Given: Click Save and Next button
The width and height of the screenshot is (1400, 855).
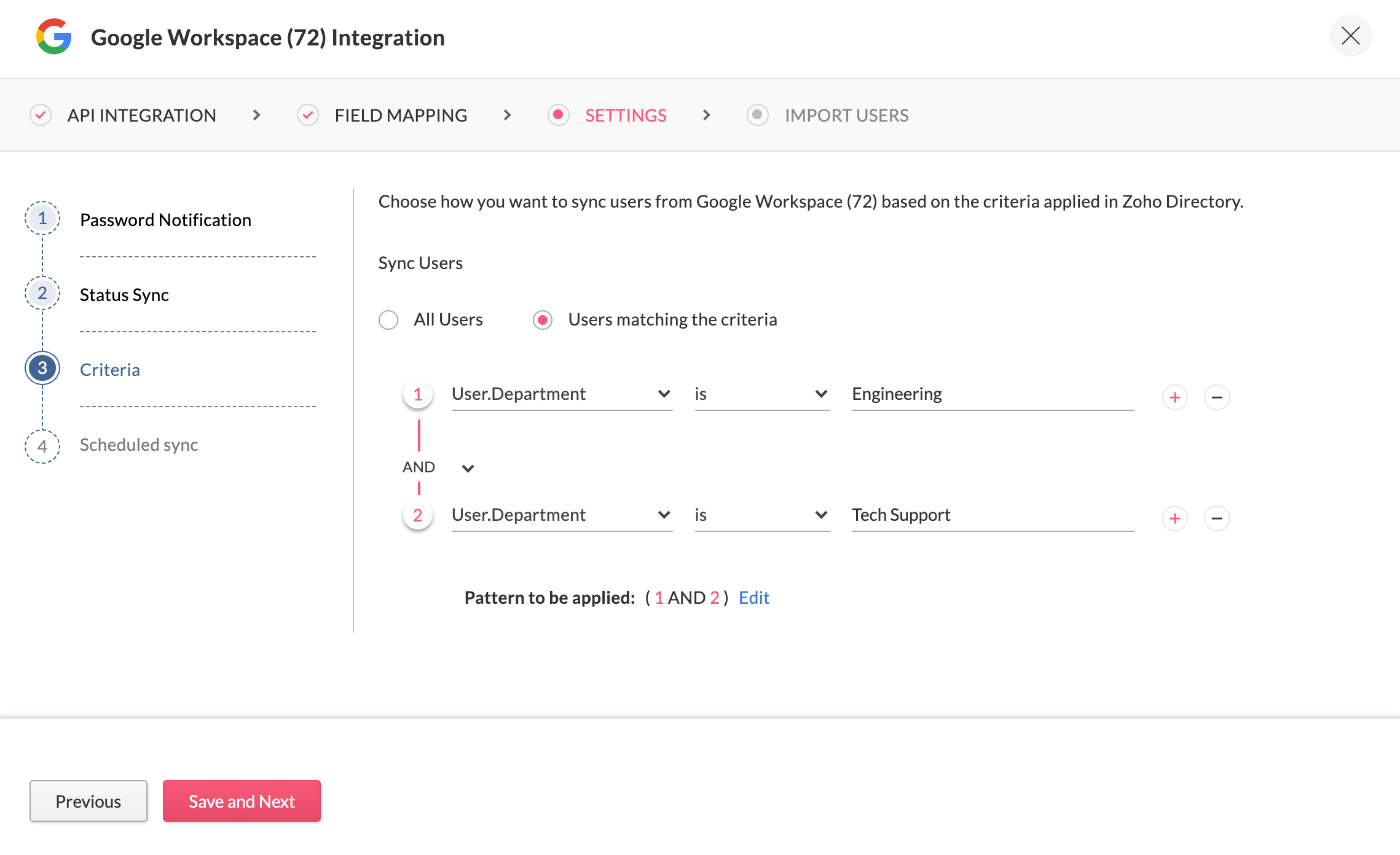Looking at the screenshot, I should pyautogui.click(x=242, y=801).
